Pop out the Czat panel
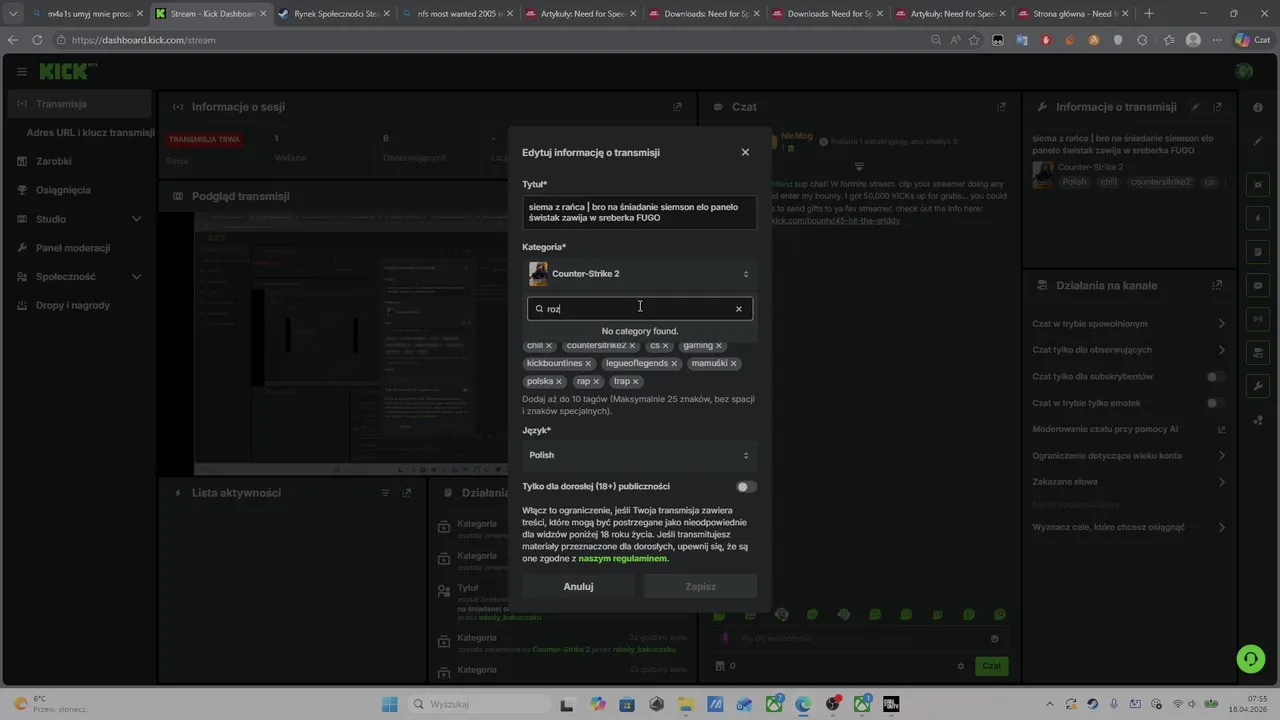Viewport: 1280px width, 720px height. 1001,107
